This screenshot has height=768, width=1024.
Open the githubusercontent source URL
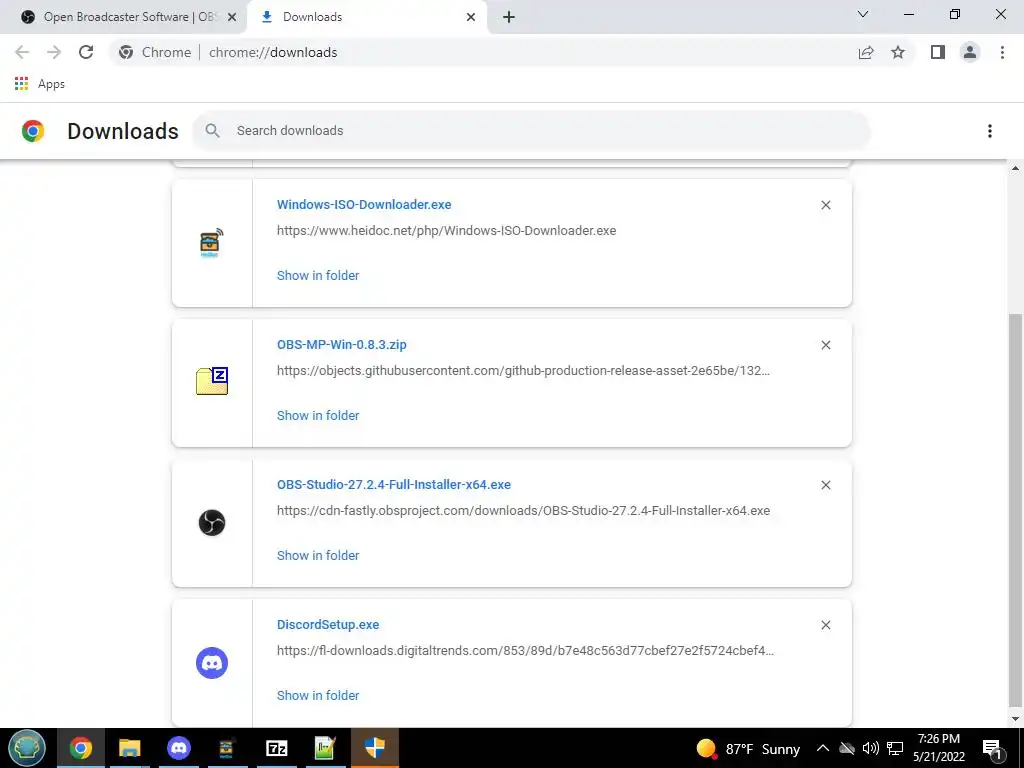pos(523,371)
